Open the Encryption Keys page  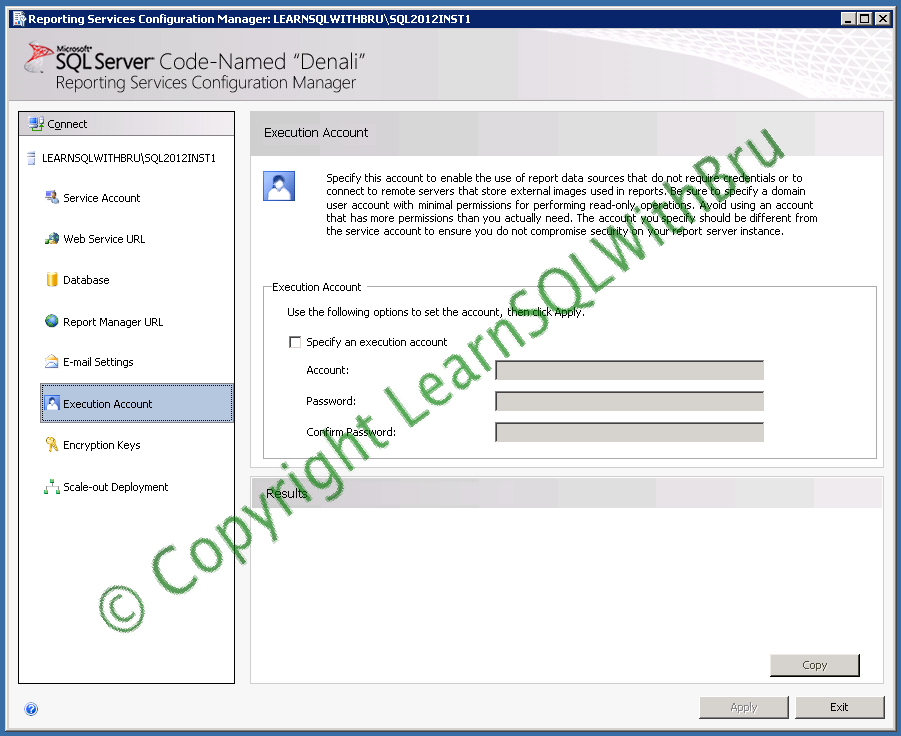tap(101, 445)
